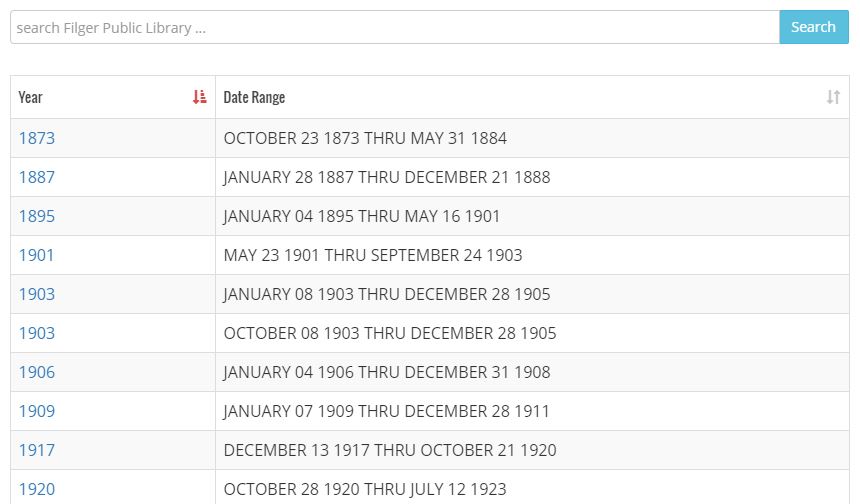This screenshot has height=504, width=860.
Task: Open the 1873 year link
Action: coord(37,138)
